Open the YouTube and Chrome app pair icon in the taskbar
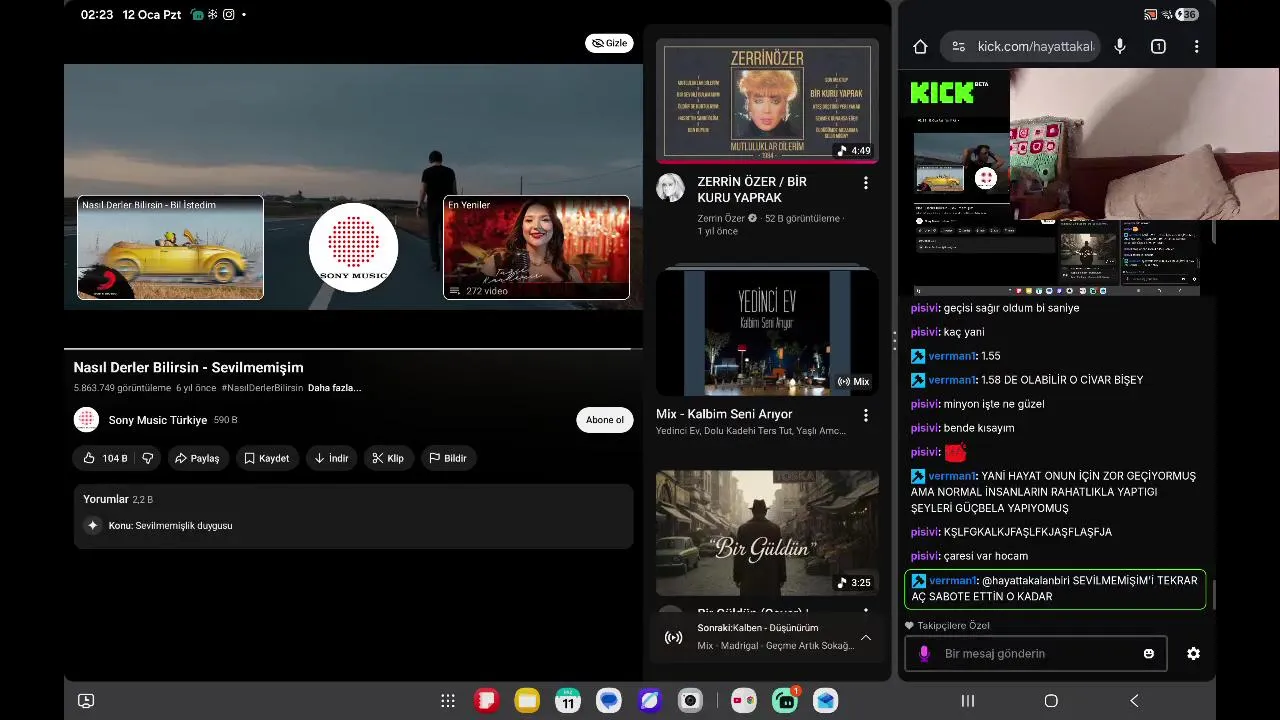The width and height of the screenshot is (1280, 720). pos(743,701)
